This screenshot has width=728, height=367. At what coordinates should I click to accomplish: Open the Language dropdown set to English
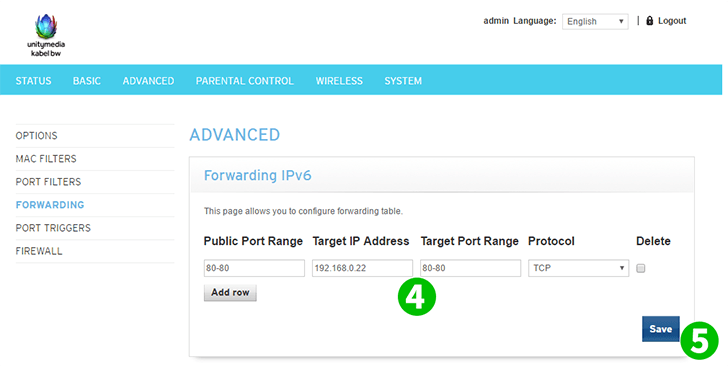(595, 21)
